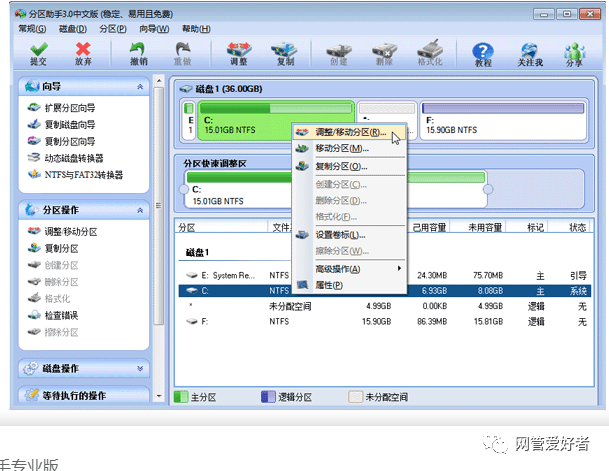The image size is (609, 471).
Task: Click the 复制 (Copy) toolbar icon
Action: (x=285, y=53)
